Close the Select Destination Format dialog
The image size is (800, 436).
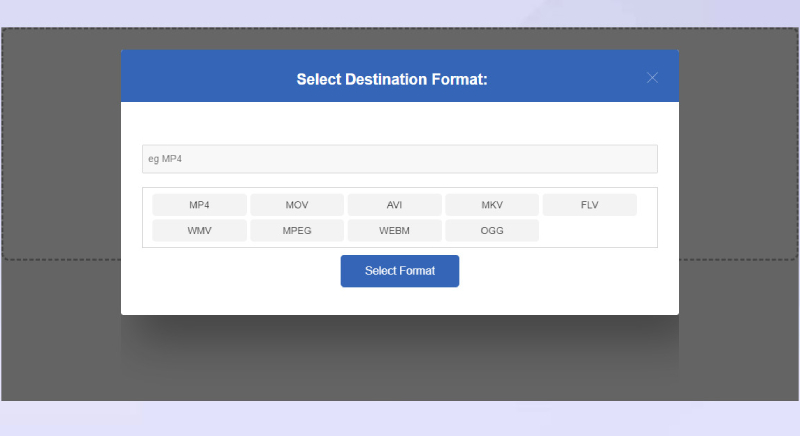652,78
